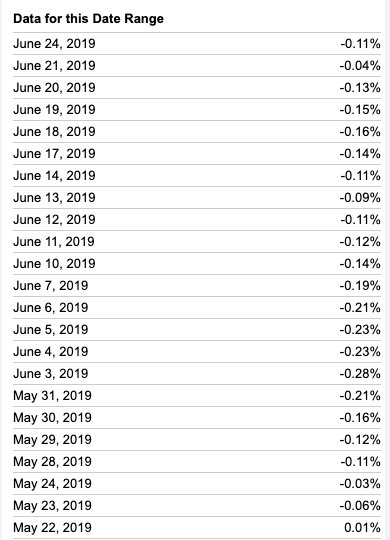This screenshot has width=390, height=540.
Task: Click the -0.13% value for June 20
Action: 360,88
